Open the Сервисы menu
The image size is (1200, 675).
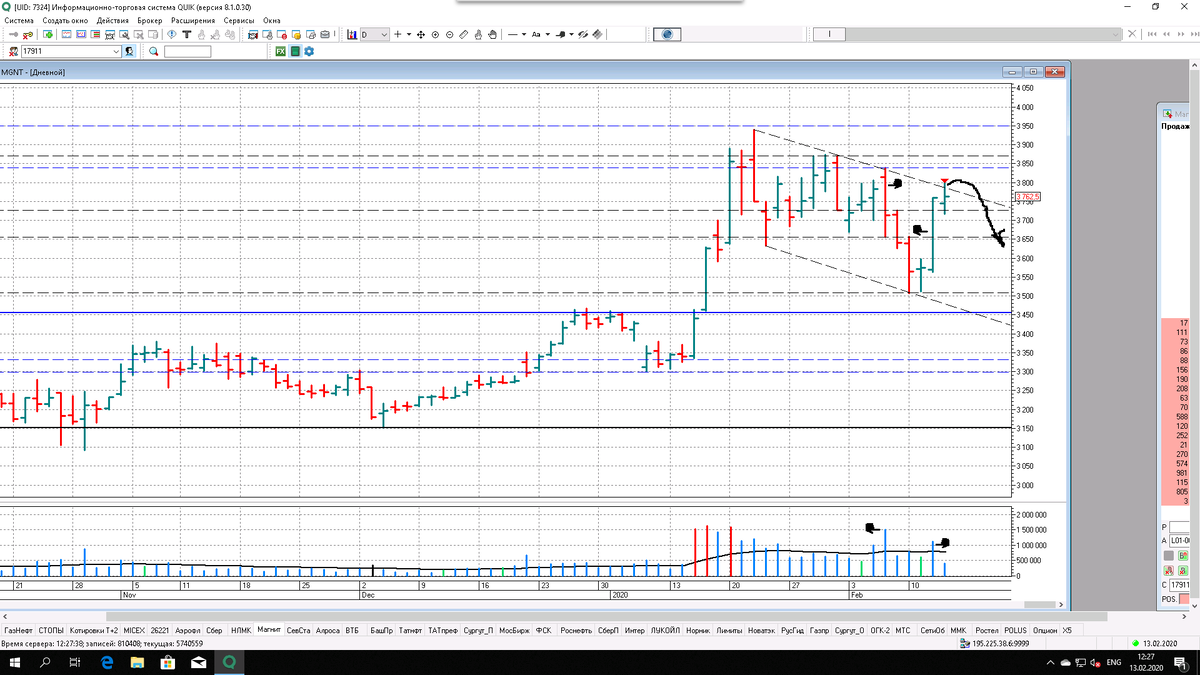238,20
